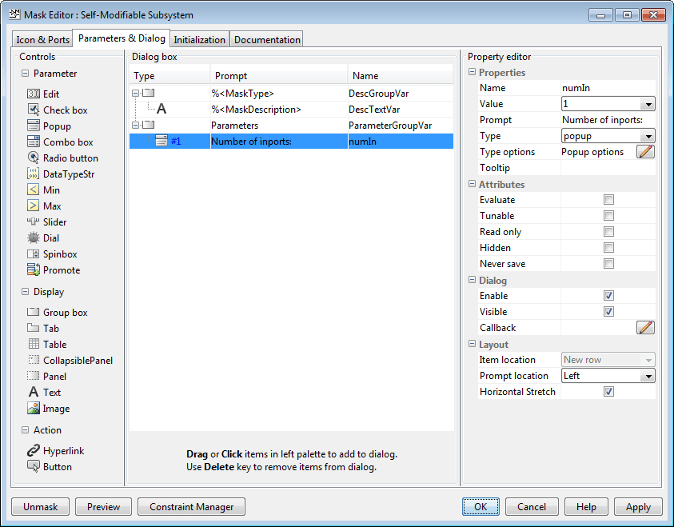Collapse the Layout property section
Image resolution: width=674 pixels, height=527 pixels.
(472, 344)
